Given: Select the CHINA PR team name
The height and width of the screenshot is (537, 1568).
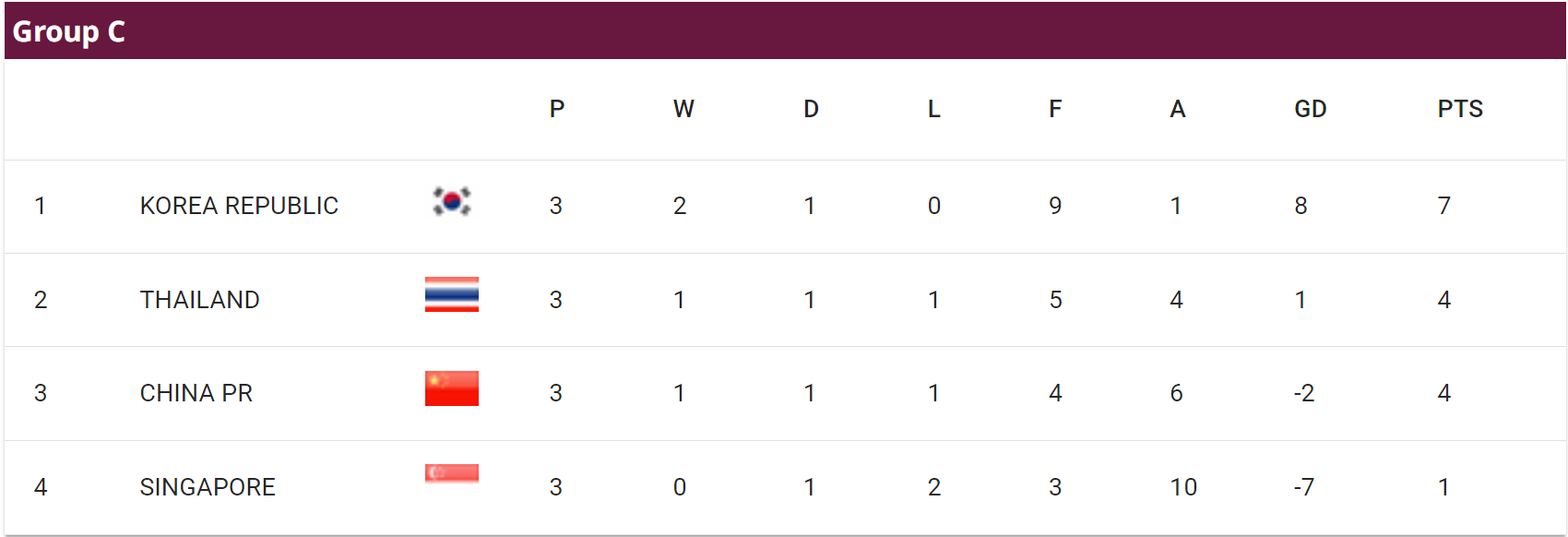Looking at the screenshot, I should (196, 393).
